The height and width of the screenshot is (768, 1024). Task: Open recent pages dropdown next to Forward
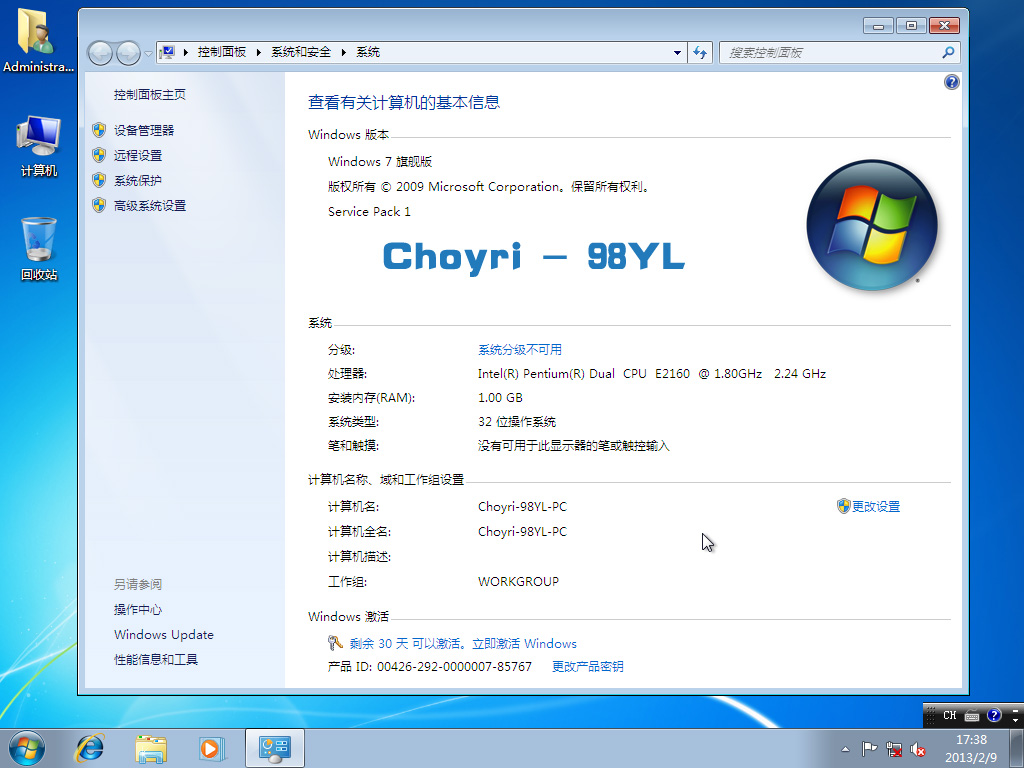148,53
